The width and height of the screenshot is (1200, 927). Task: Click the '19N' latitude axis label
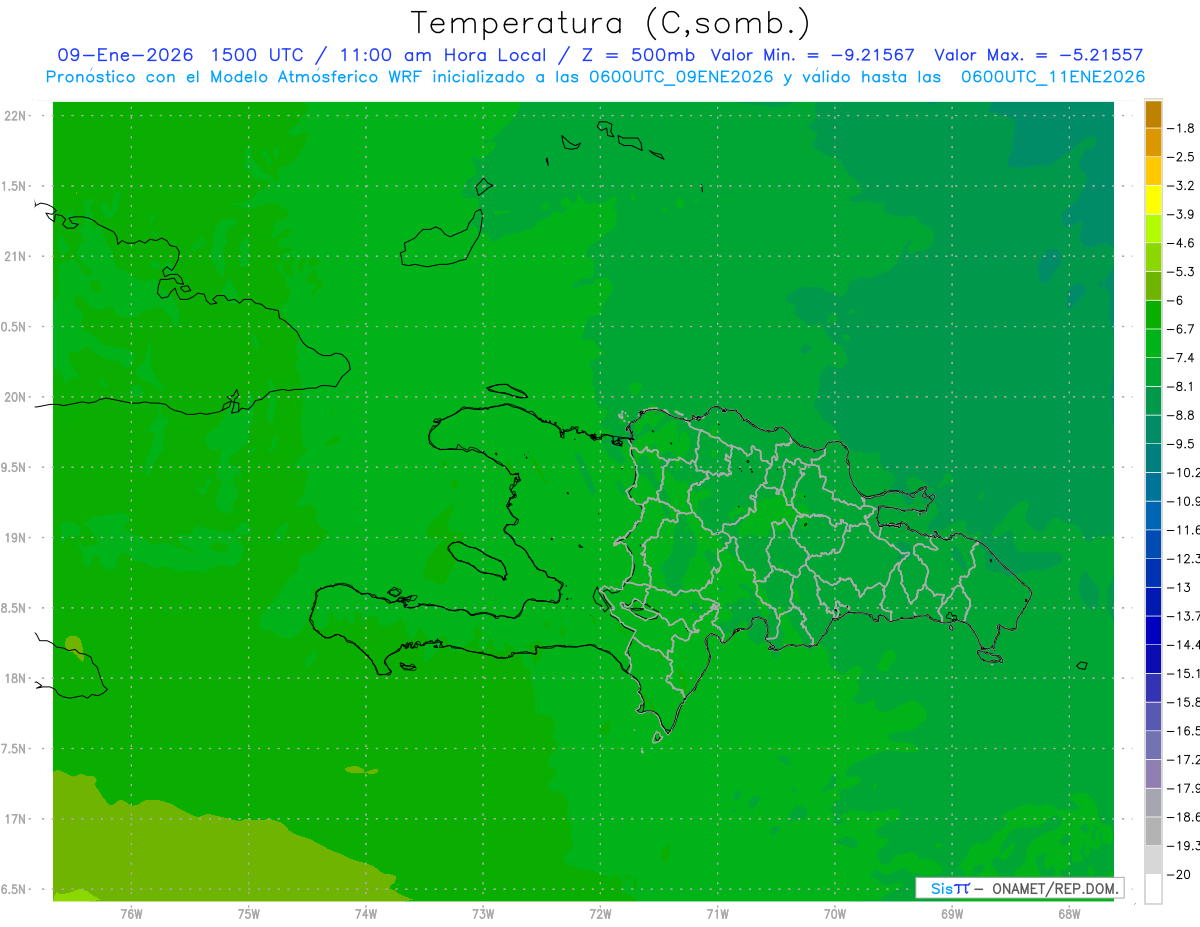(x=15, y=538)
